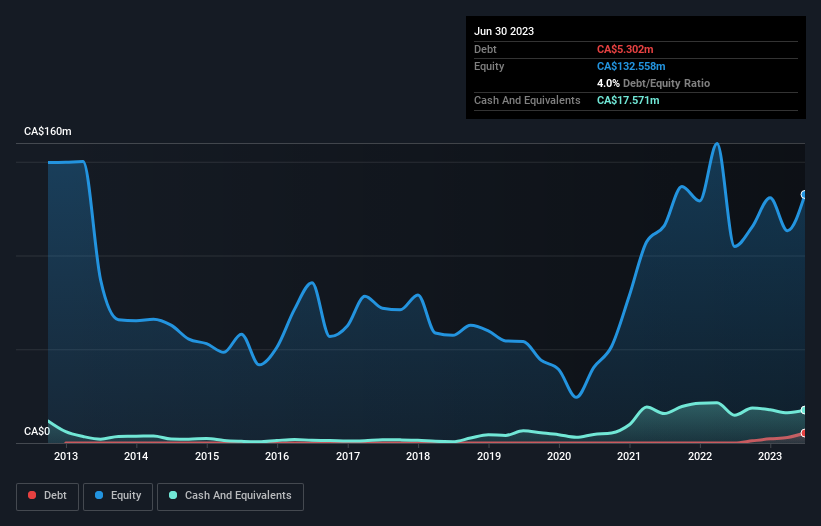Click Cash And Equivalents label in tooltip
This screenshot has height=526, width=821.
coord(527,100)
